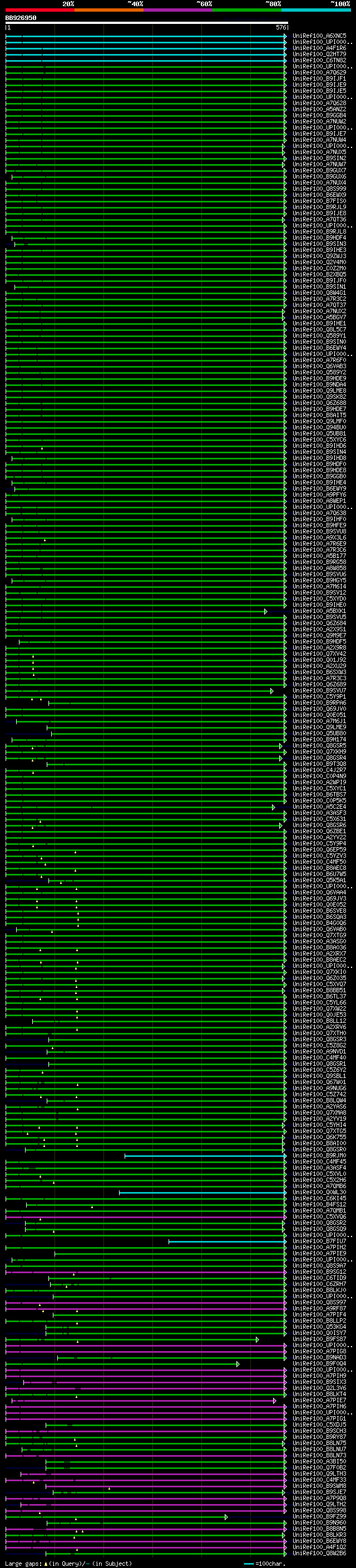The width and height of the screenshot is (356, 1568).
Task: Click label UniRef100_C6TN82
Action: [x=319, y=60]
